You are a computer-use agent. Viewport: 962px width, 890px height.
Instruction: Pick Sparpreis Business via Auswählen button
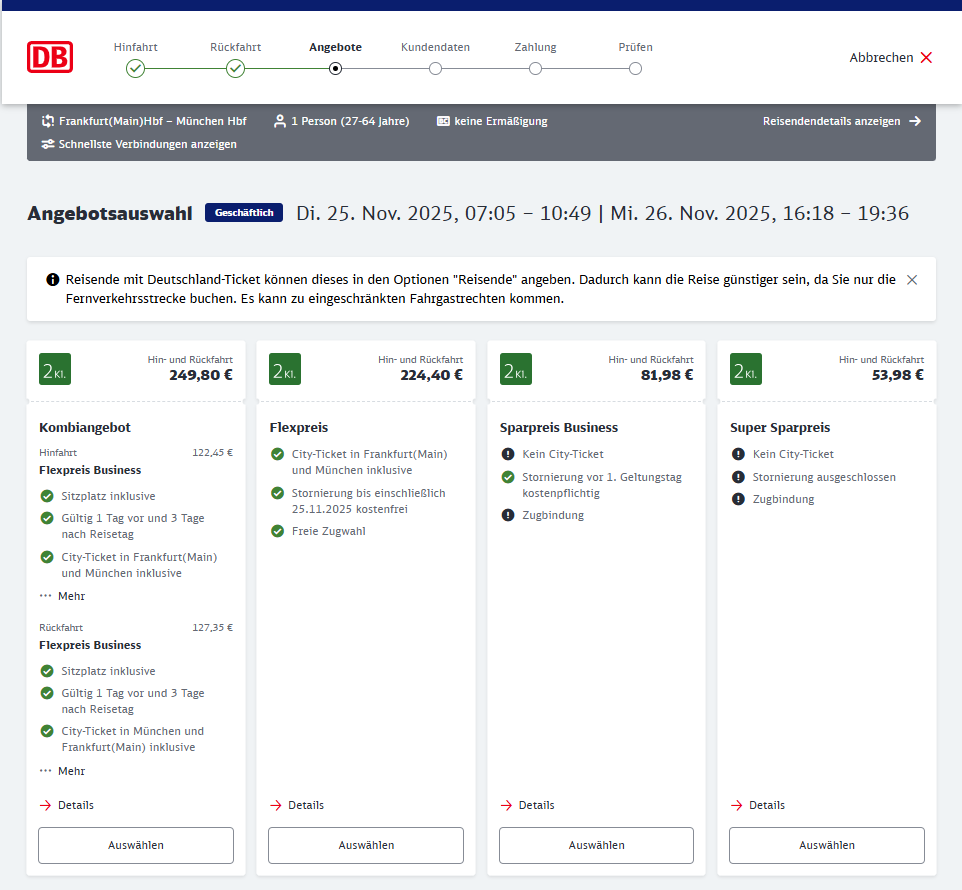pyautogui.click(x=596, y=845)
